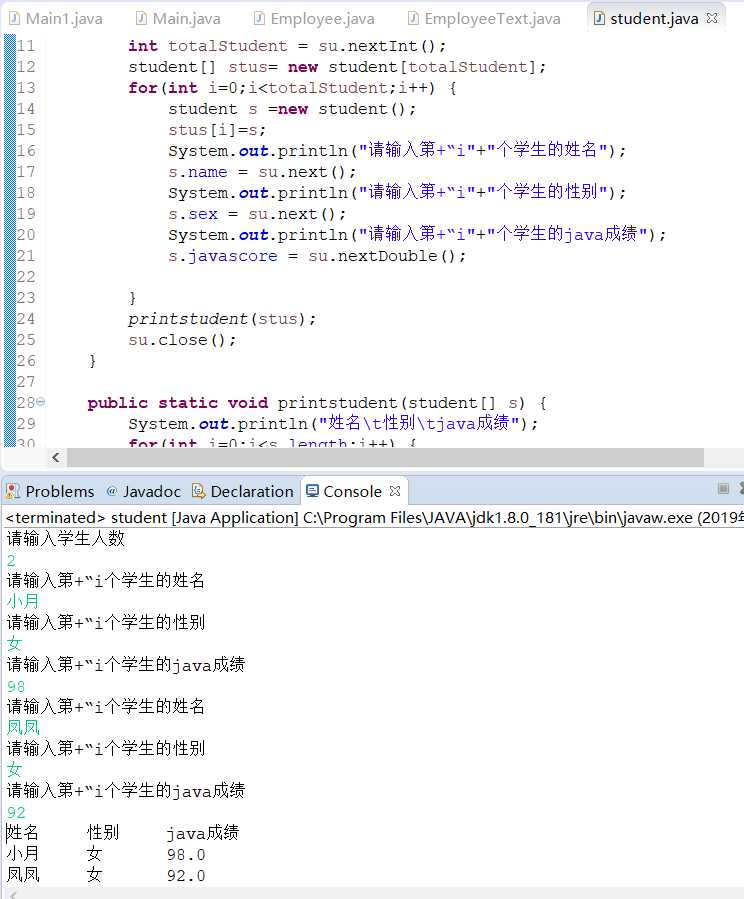Click "s.name" on line 17
The width and height of the screenshot is (744, 899).
pos(198,171)
